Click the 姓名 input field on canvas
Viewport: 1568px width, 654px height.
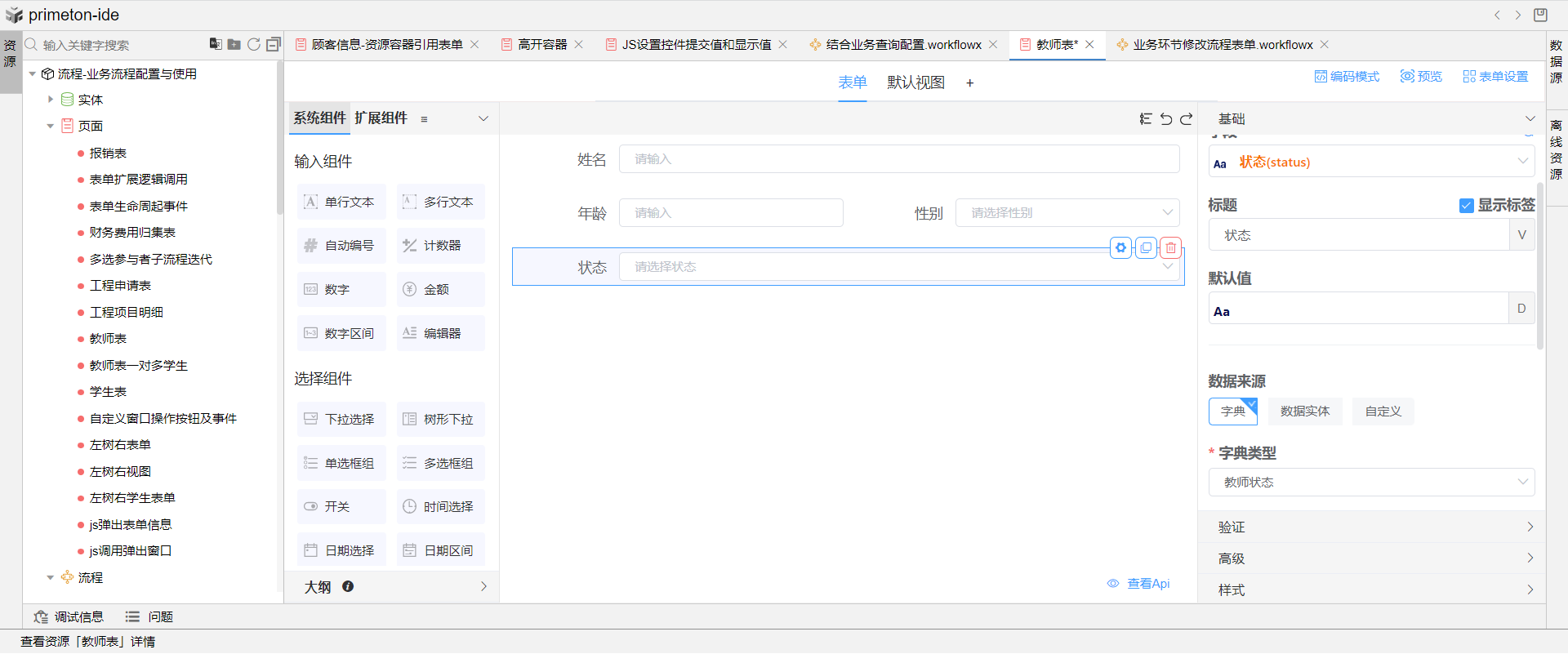pyautogui.click(x=898, y=159)
